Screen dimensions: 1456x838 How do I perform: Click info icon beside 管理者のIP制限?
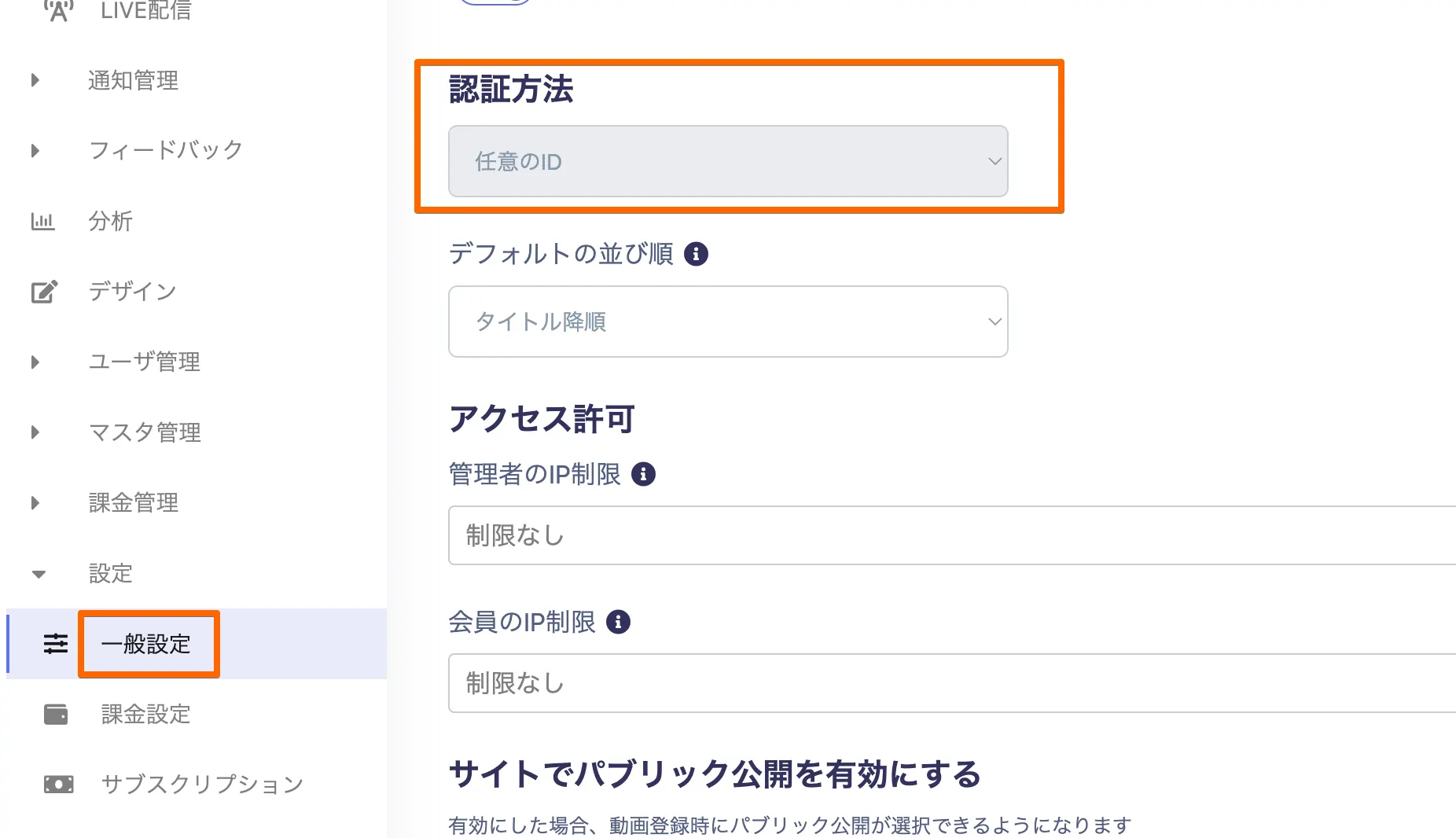(x=643, y=474)
